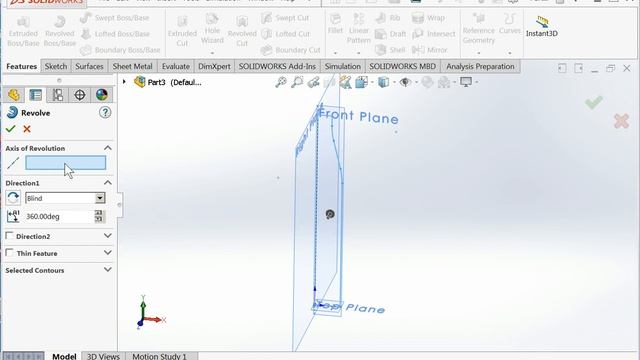Open the Hole Wizard tool

pos(212,29)
